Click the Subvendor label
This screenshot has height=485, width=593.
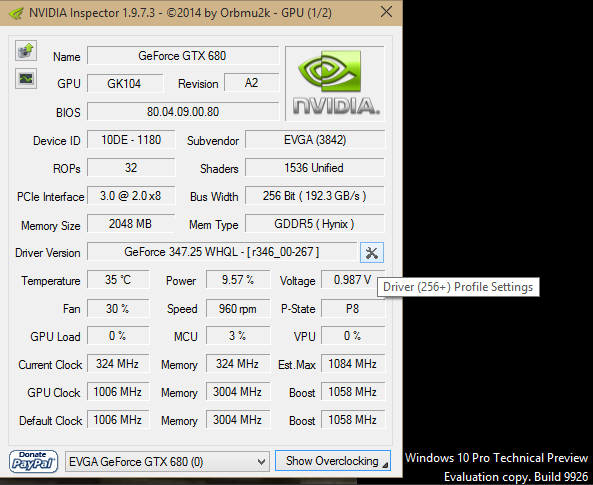[213, 141]
